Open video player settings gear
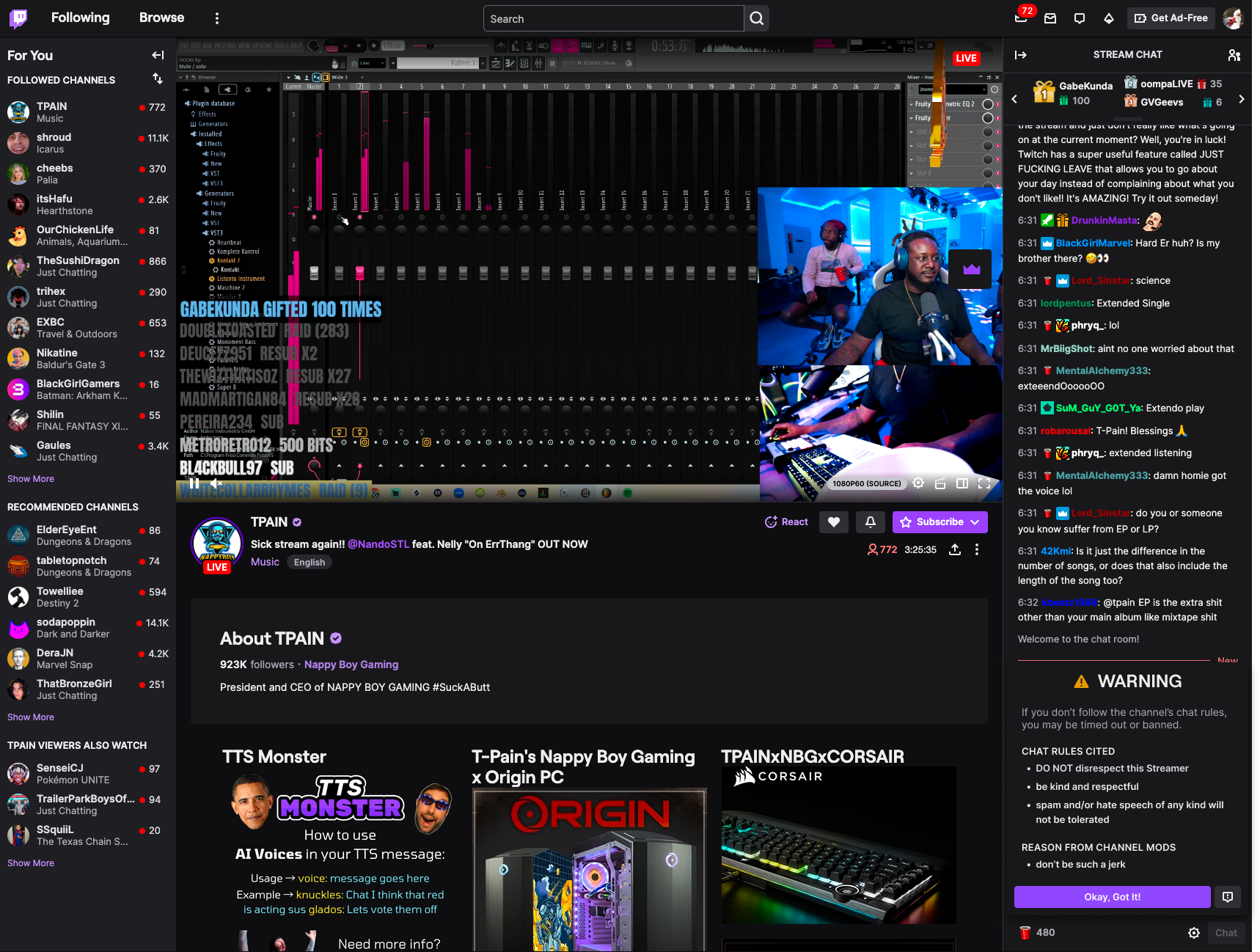The width and height of the screenshot is (1260, 952). pos(918,483)
